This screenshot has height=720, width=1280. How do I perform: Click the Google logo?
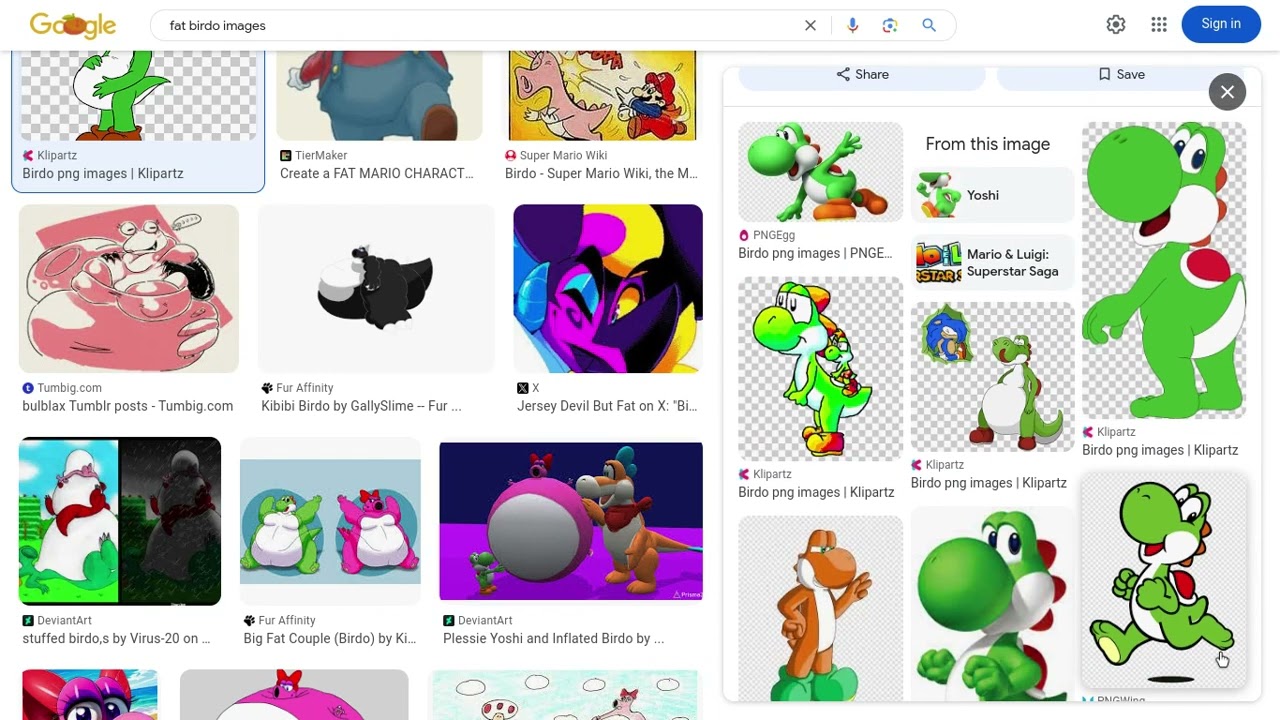(x=73, y=25)
